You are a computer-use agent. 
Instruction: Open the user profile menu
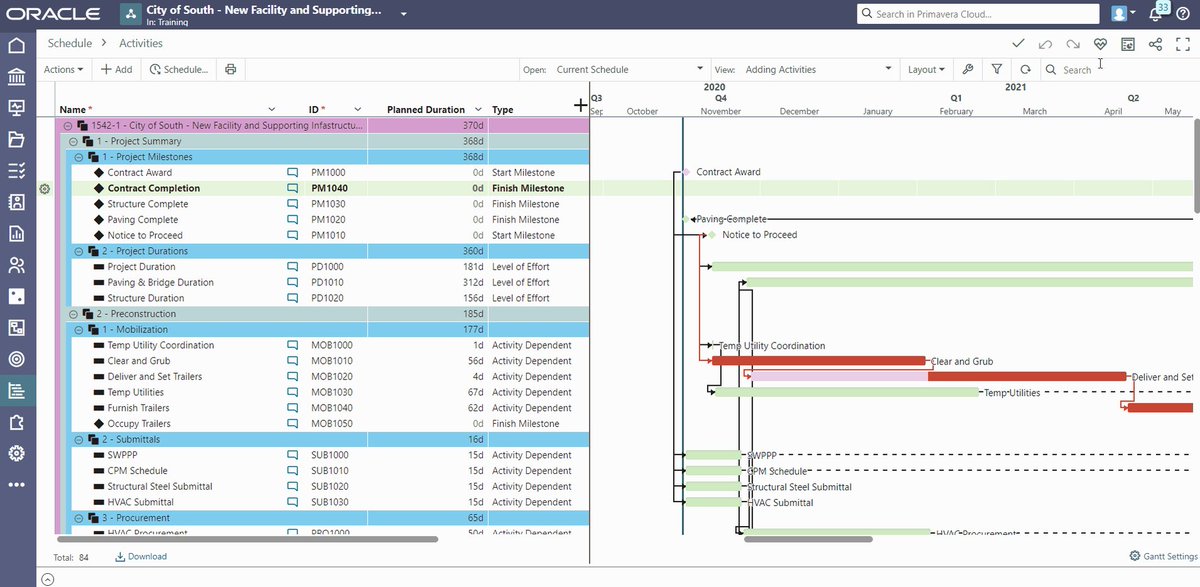coord(1124,14)
